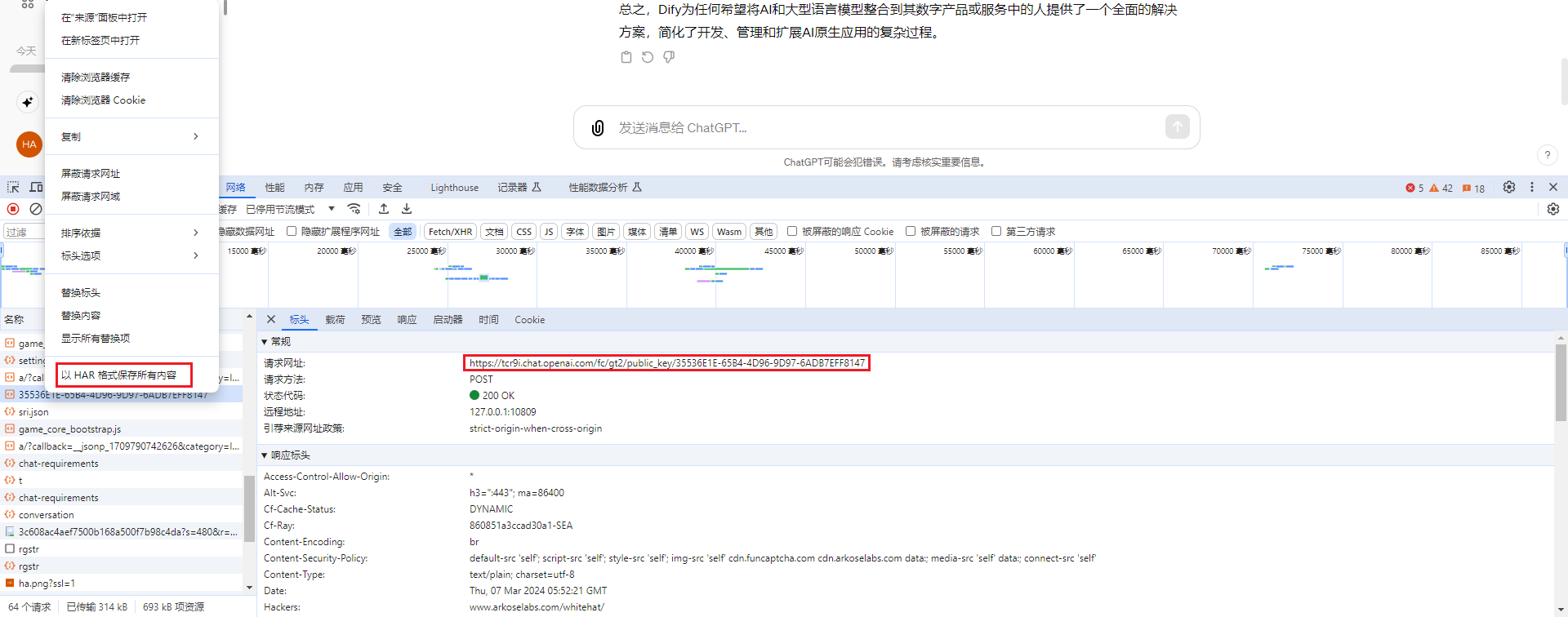Click the sparkle icon in the sidebar

tap(28, 102)
